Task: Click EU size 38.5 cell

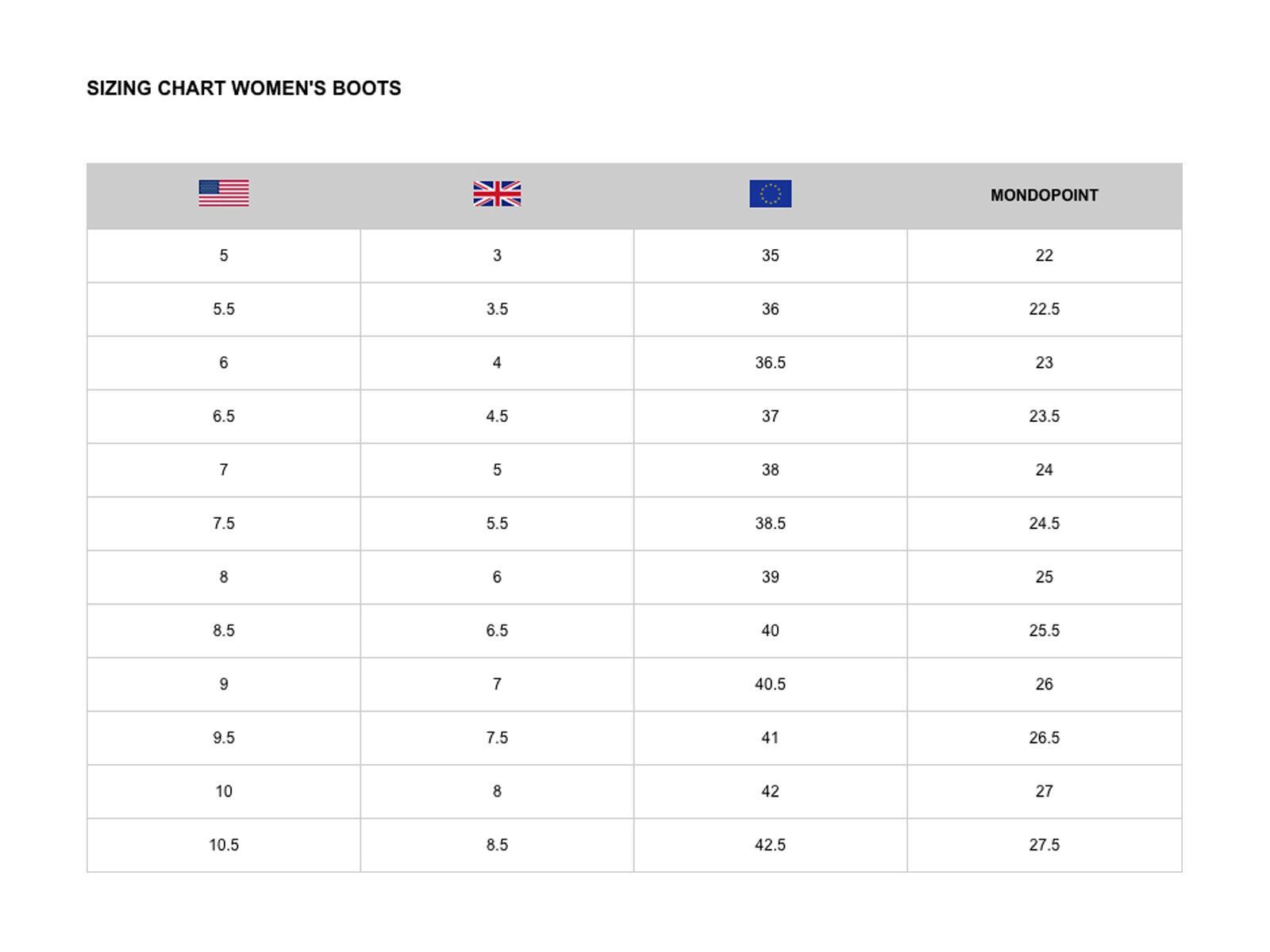Action: pyautogui.click(x=770, y=524)
